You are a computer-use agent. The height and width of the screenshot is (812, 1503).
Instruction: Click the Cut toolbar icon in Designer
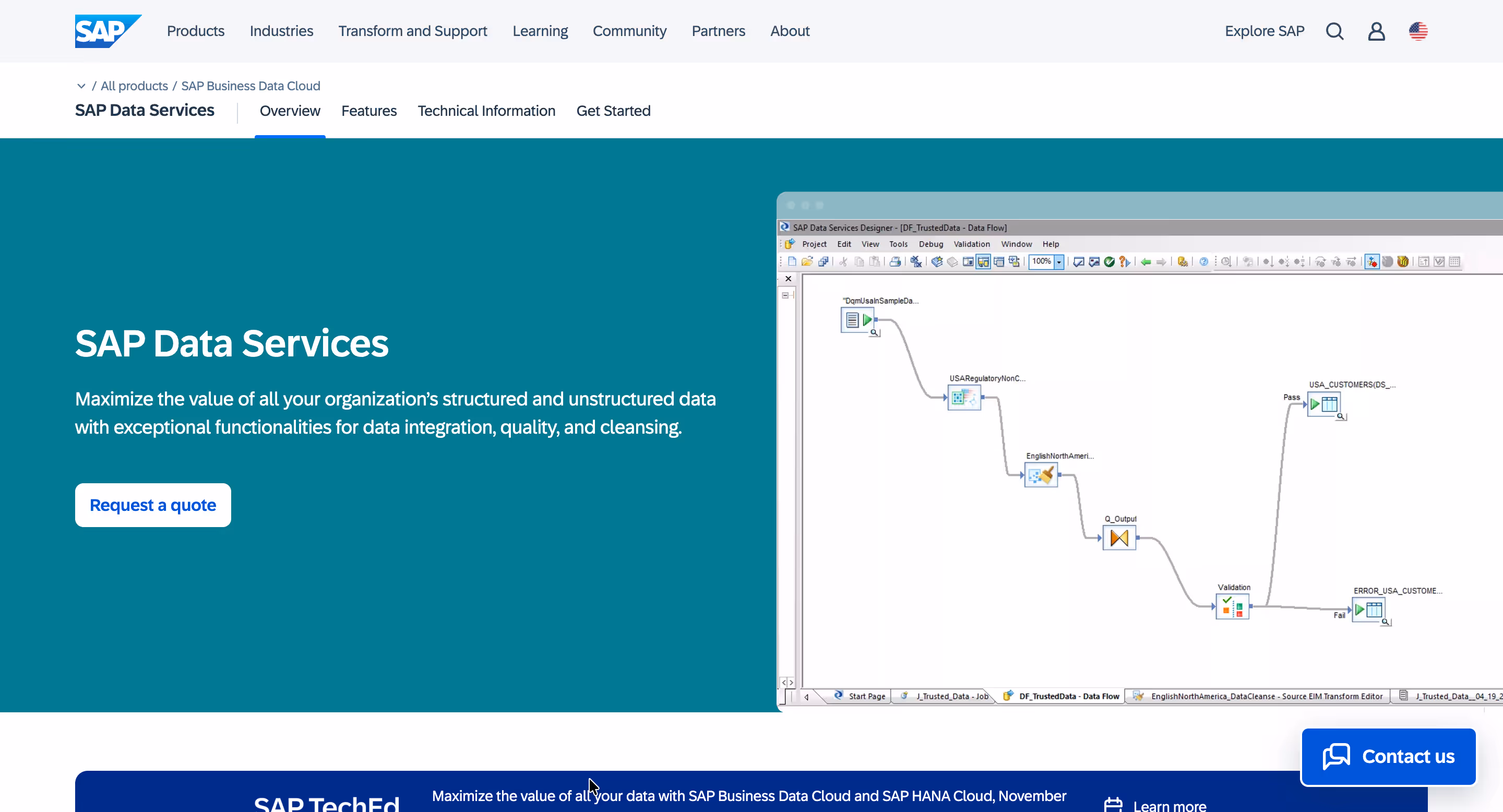pyautogui.click(x=844, y=261)
